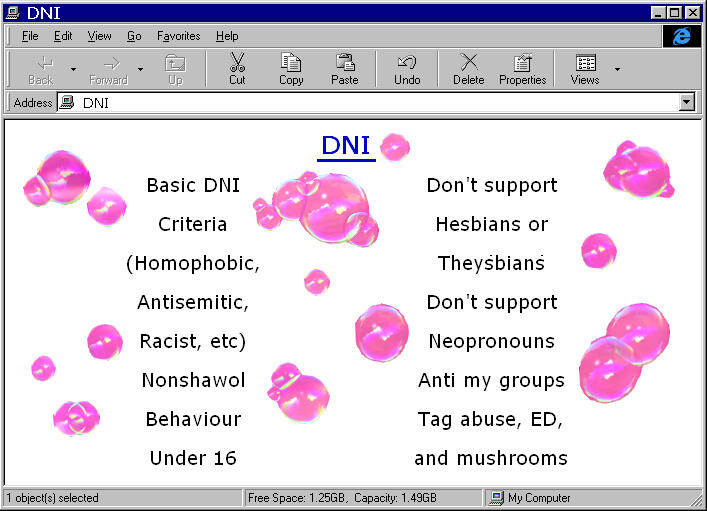Viewport: 707px width, 511px height.
Task: Open the Favorites menu
Action: [178, 36]
